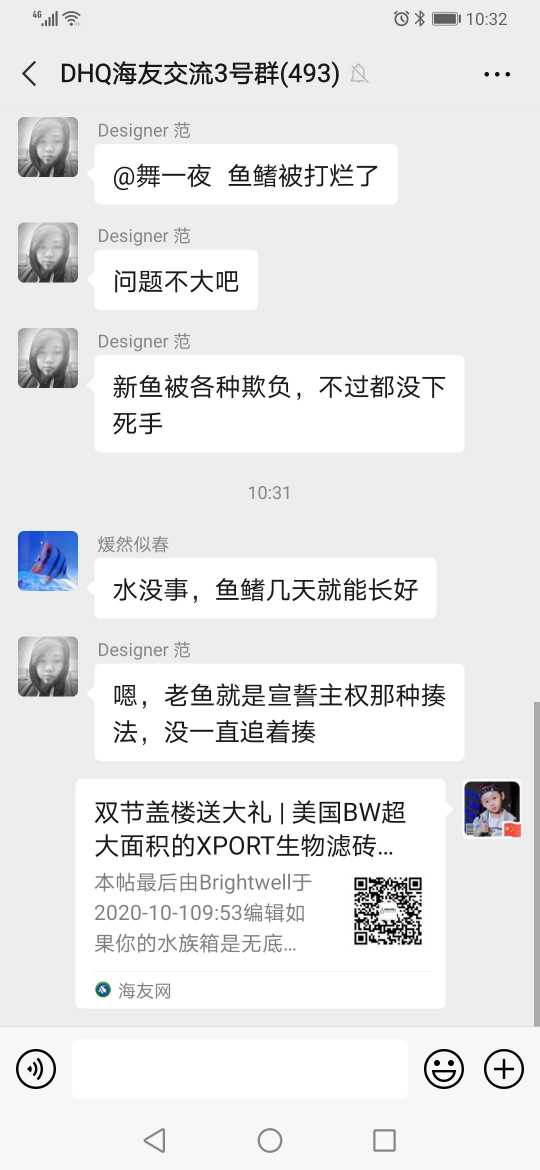This screenshot has width=540, height=1170.
Task: Tap the @舞一夜 鱼鳍被打烂了 message
Action: (x=246, y=175)
